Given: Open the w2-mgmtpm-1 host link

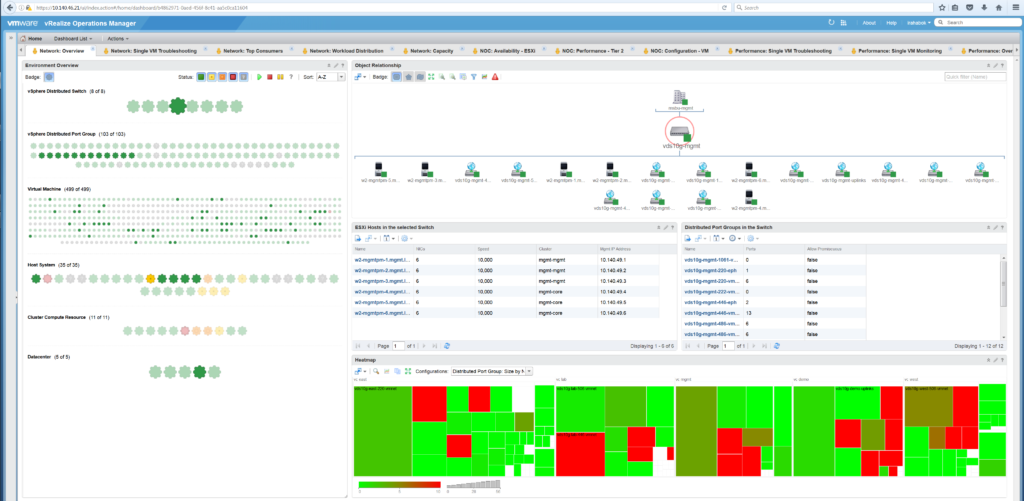Looking at the screenshot, I should (x=382, y=259).
